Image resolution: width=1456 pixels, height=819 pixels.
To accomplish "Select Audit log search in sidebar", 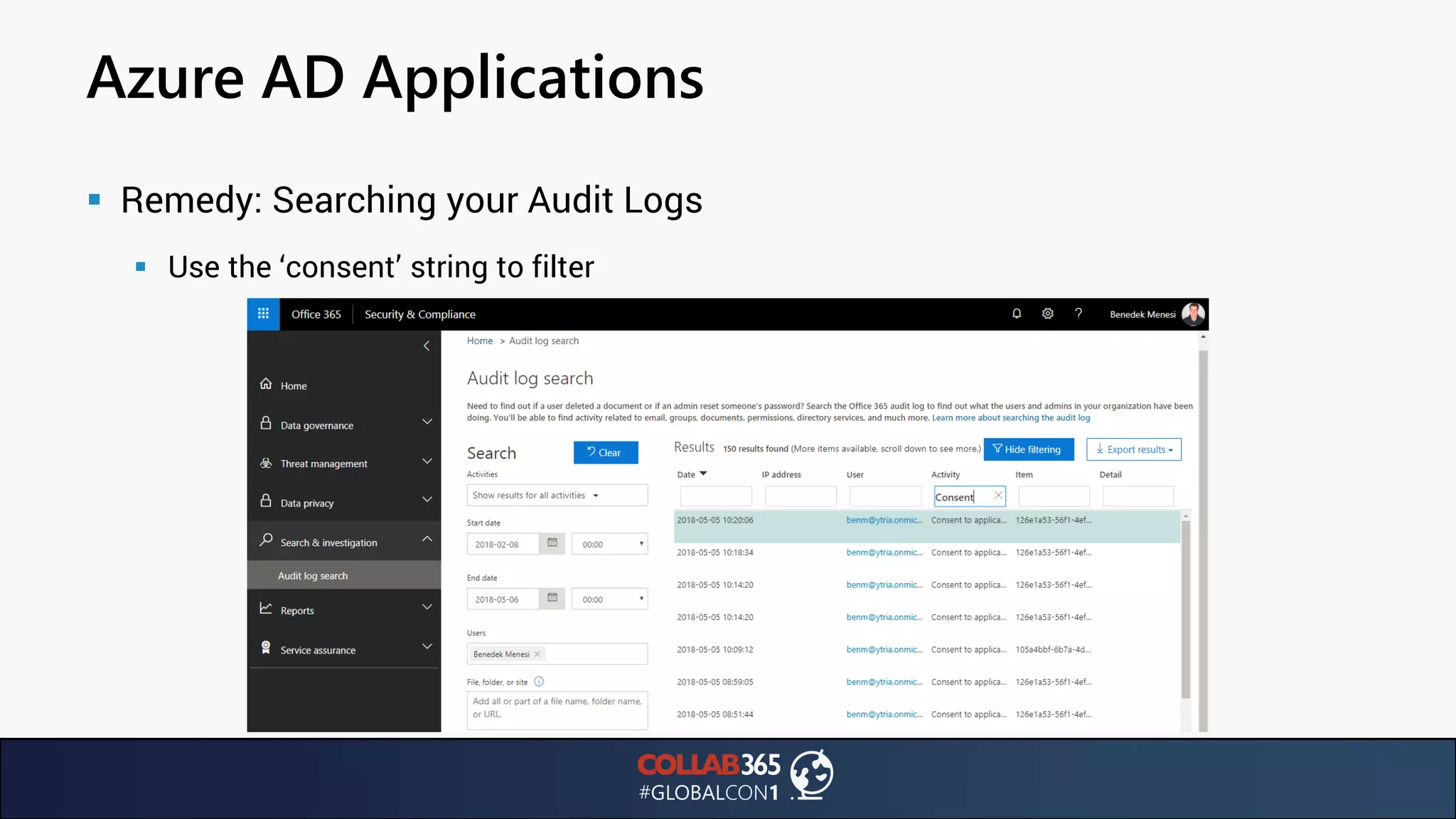I will click(x=344, y=575).
